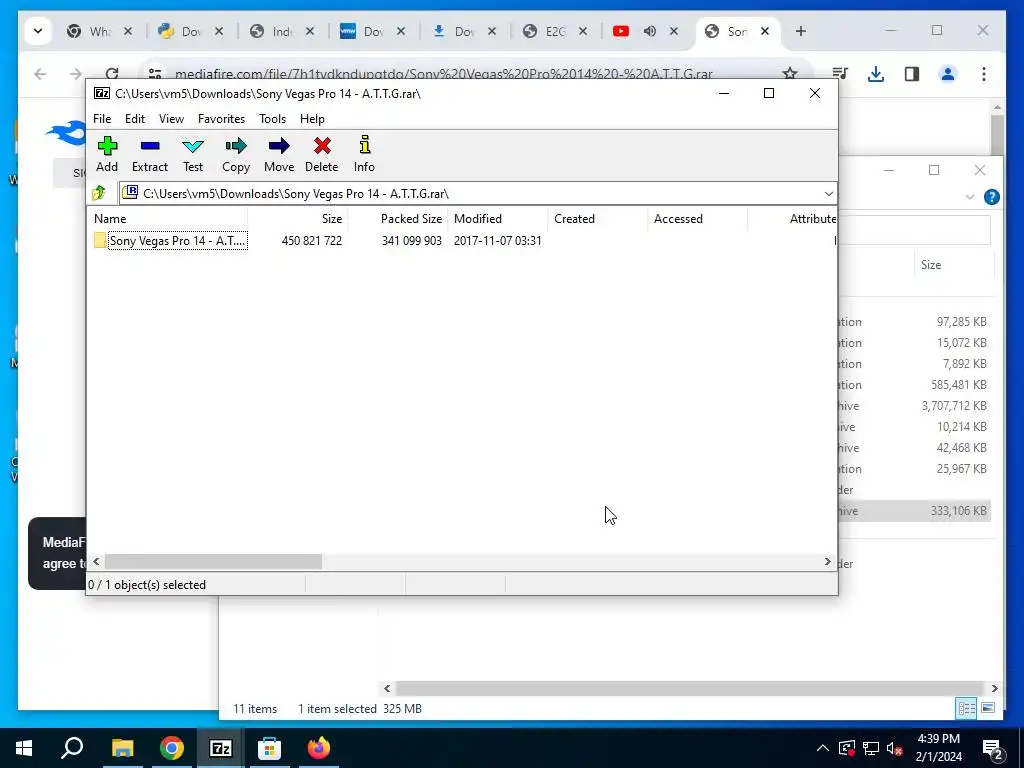Click the 7-Zip horizontal scrollbar thumb
This screenshot has height=768, width=1024.
213,562
